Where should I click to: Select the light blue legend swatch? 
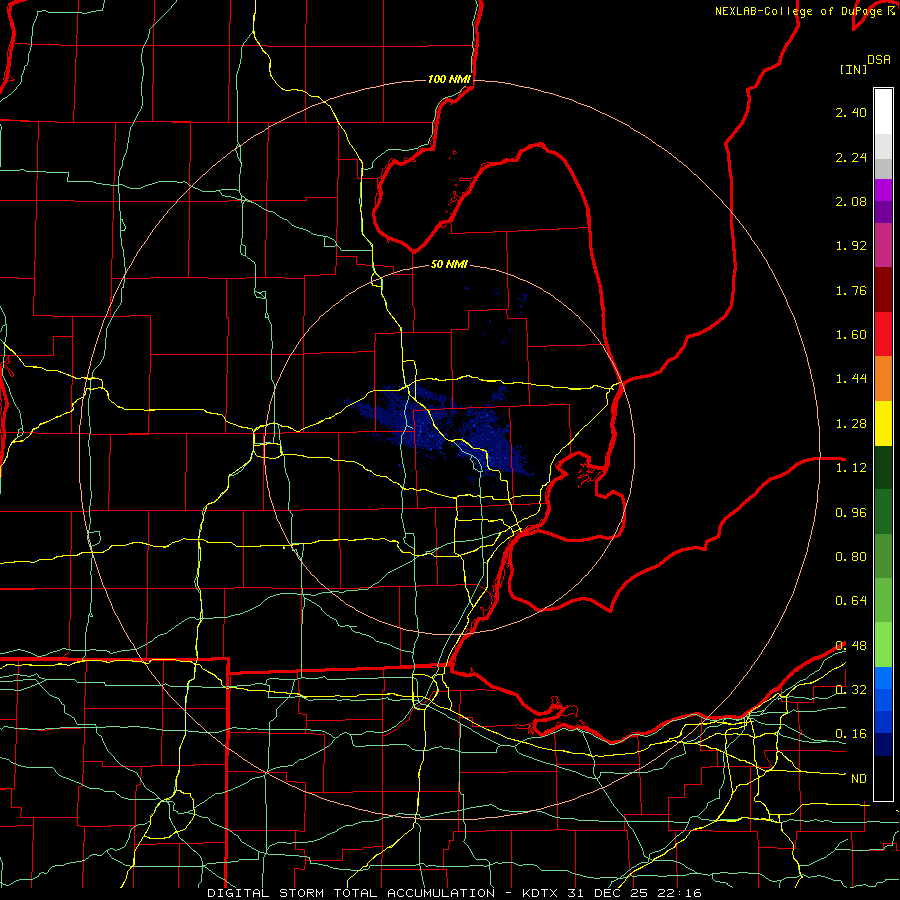883,678
